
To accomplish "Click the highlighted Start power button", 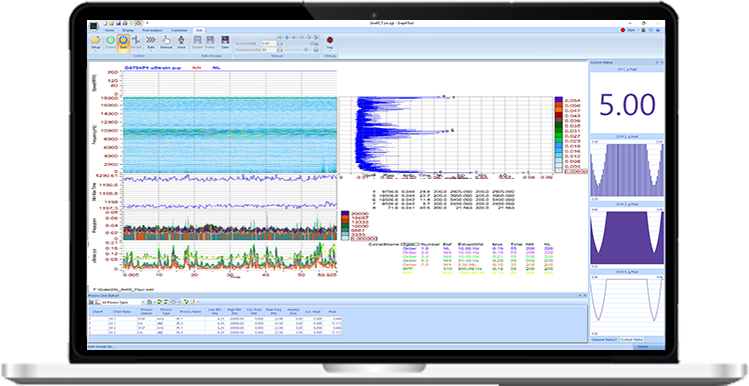I will [123, 42].
